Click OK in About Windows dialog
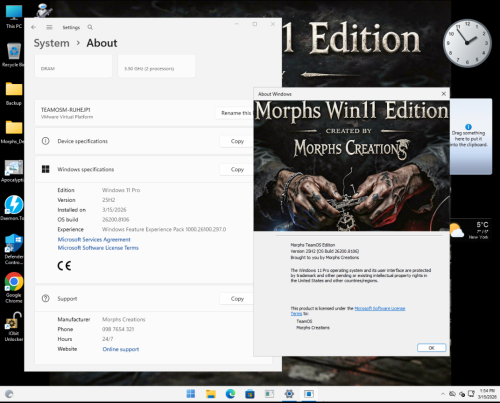 click(431, 348)
